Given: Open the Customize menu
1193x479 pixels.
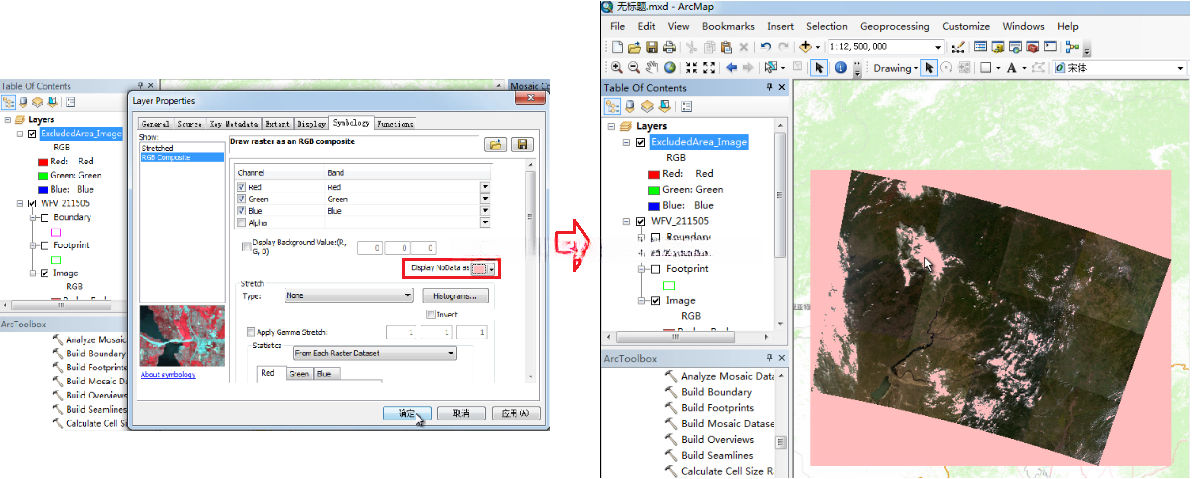Looking at the screenshot, I should point(966,27).
